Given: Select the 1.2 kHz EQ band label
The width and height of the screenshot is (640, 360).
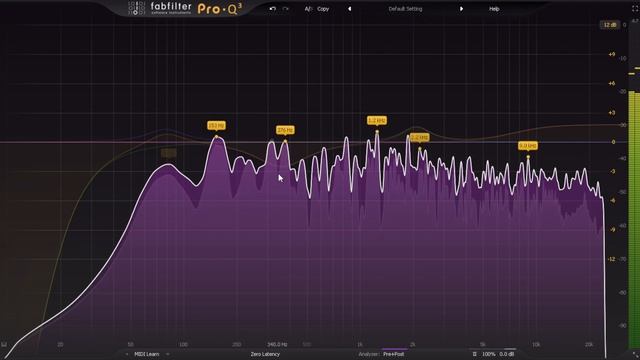Looking at the screenshot, I should tap(376, 120).
